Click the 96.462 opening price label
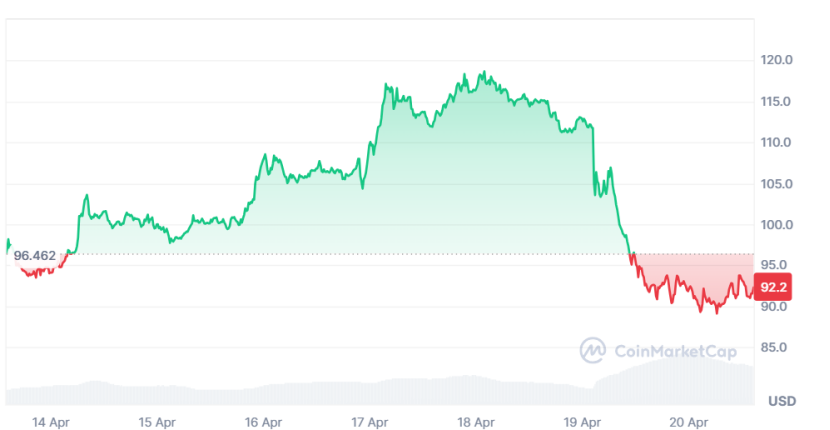830x430 pixels. (34, 256)
